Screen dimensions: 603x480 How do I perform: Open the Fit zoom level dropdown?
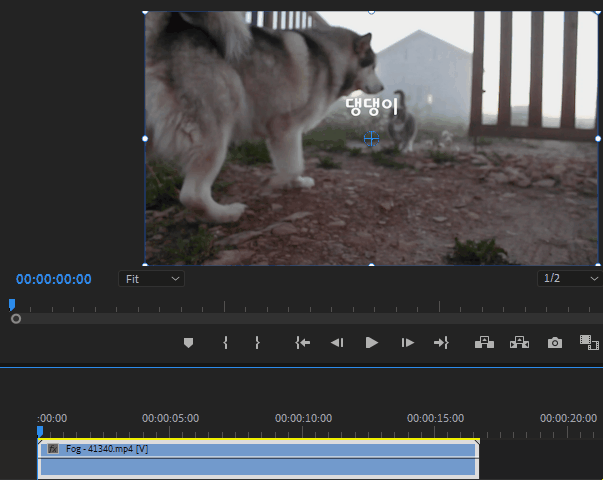coord(152,279)
